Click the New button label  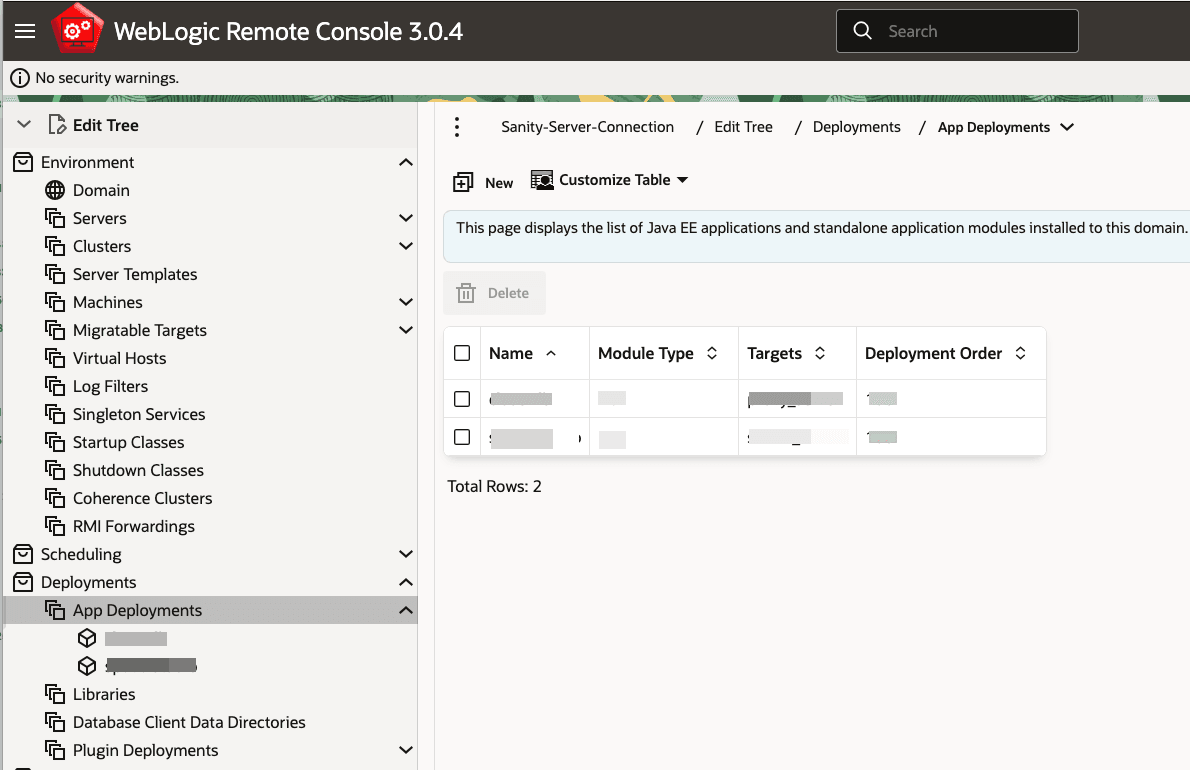[499, 183]
